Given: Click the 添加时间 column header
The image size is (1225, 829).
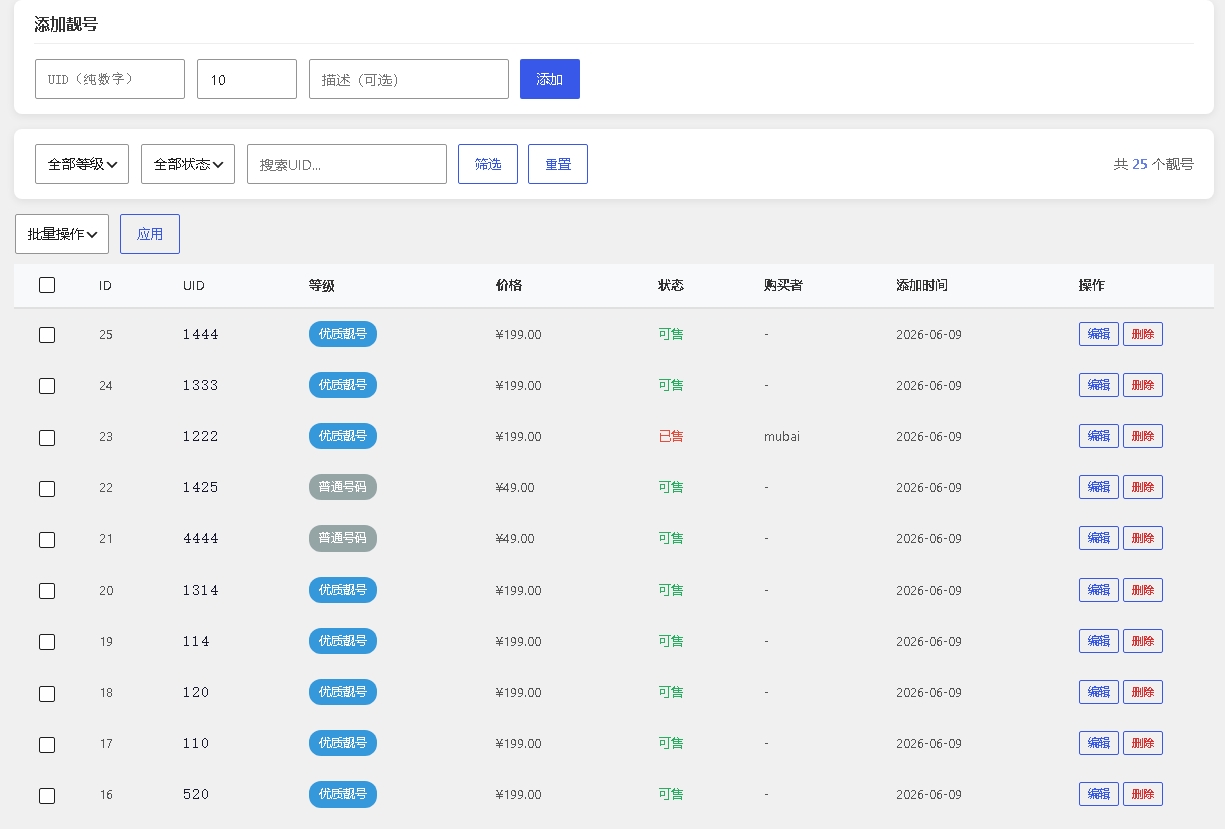Looking at the screenshot, I should [922, 286].
